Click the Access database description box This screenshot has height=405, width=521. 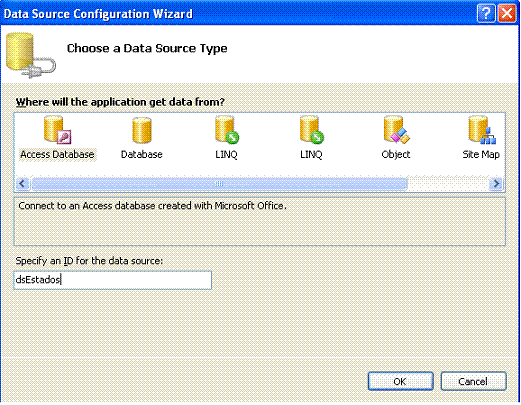tap(260, 222)
